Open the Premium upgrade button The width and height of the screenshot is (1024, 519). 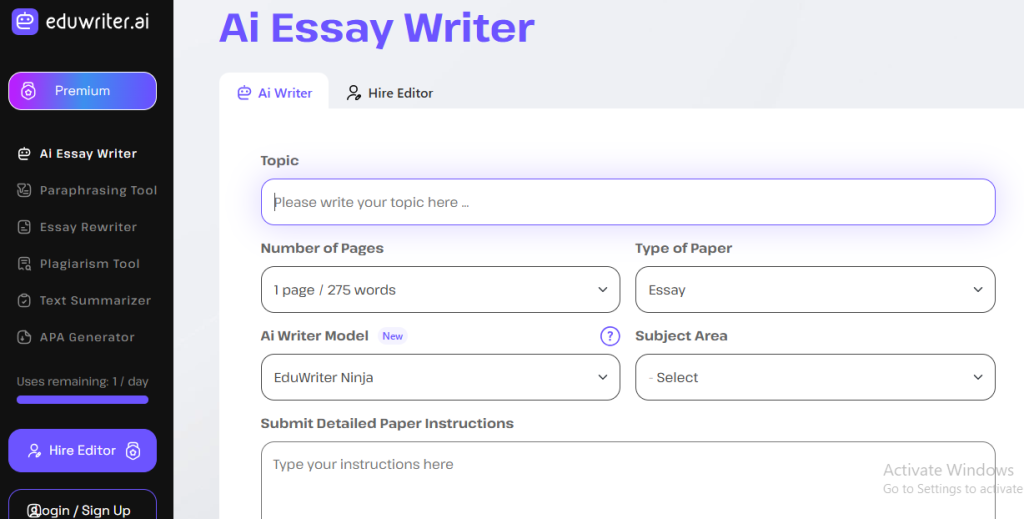pyautogui.click(x=82, y=91)
